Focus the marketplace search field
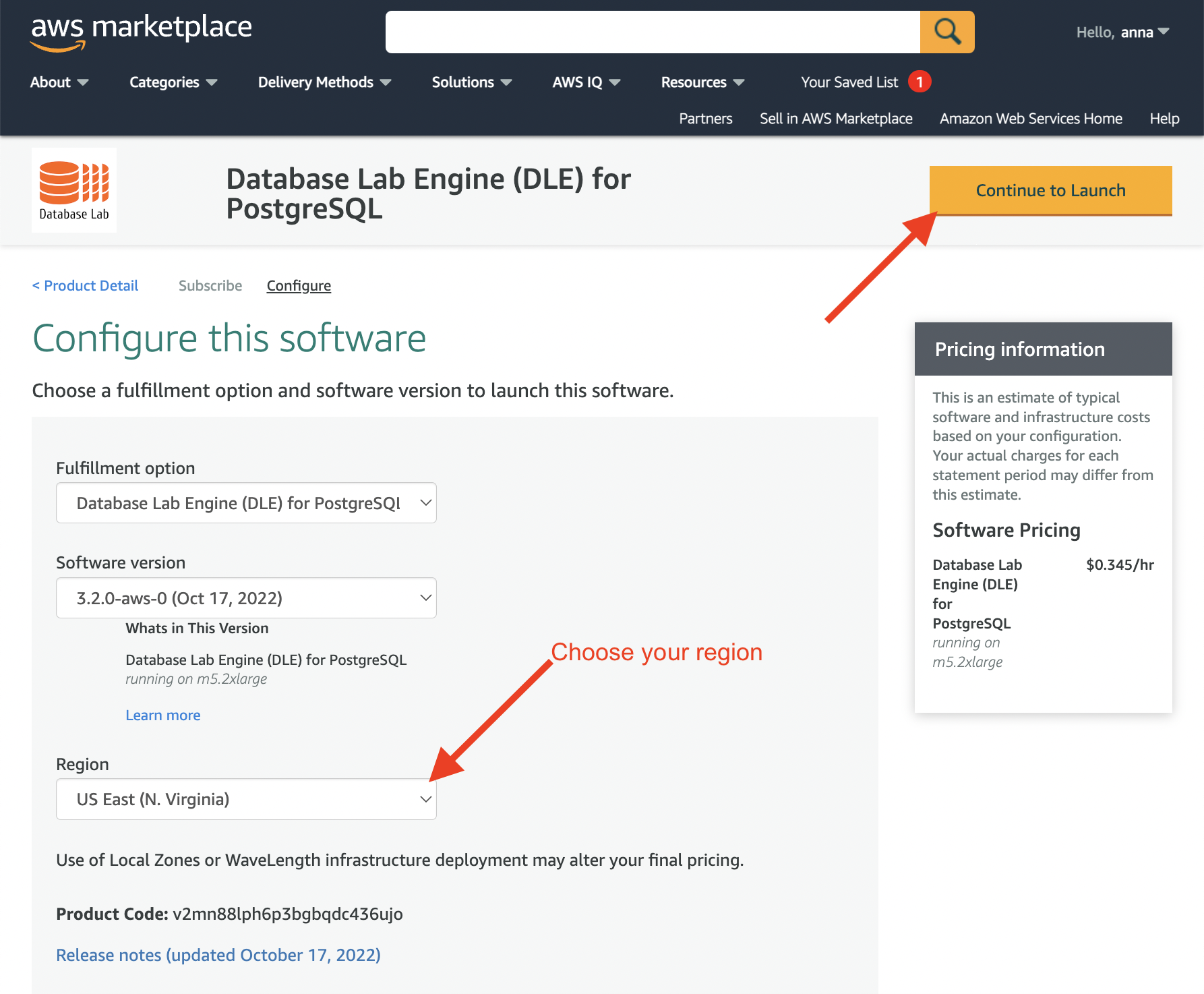This screenshot has height=994, width=1204. pyautogui.click(x=653, y=32)
